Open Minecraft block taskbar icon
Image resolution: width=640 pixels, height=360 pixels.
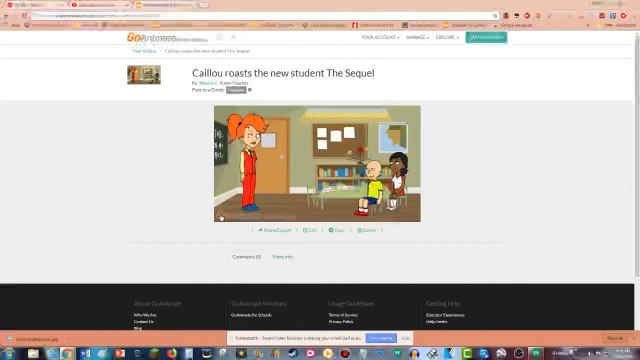coord(154,353)
